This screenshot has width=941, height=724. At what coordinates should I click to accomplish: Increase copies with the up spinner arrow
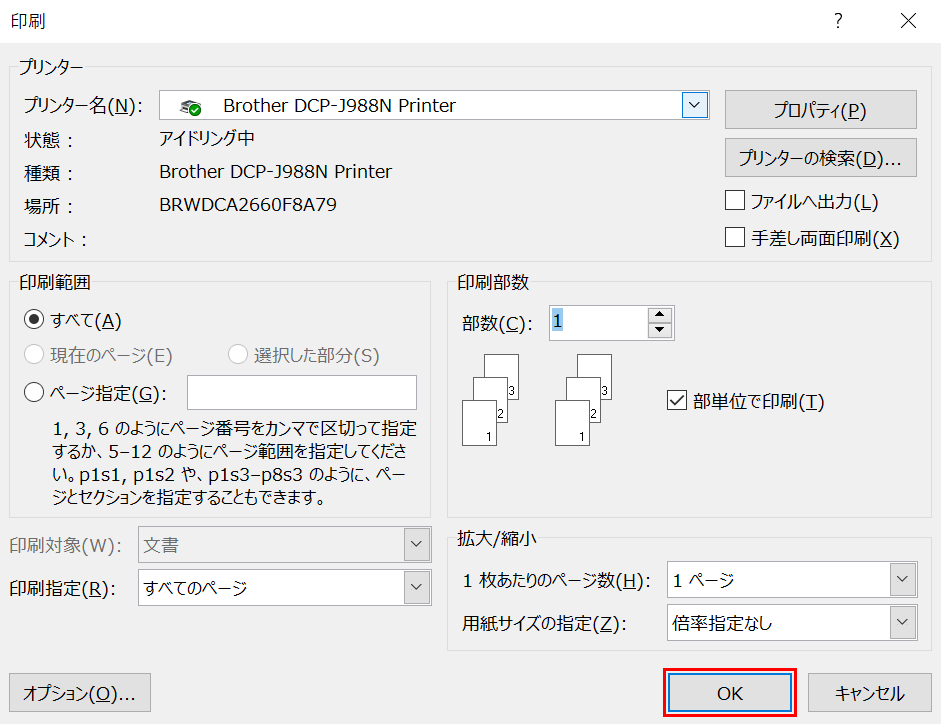point(660,315)
